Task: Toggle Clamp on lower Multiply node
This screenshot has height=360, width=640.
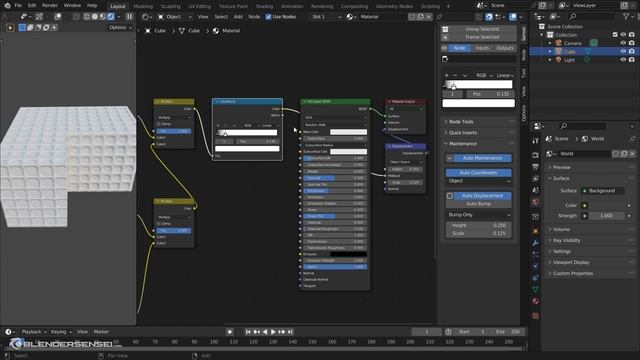Action: point(159,224)
